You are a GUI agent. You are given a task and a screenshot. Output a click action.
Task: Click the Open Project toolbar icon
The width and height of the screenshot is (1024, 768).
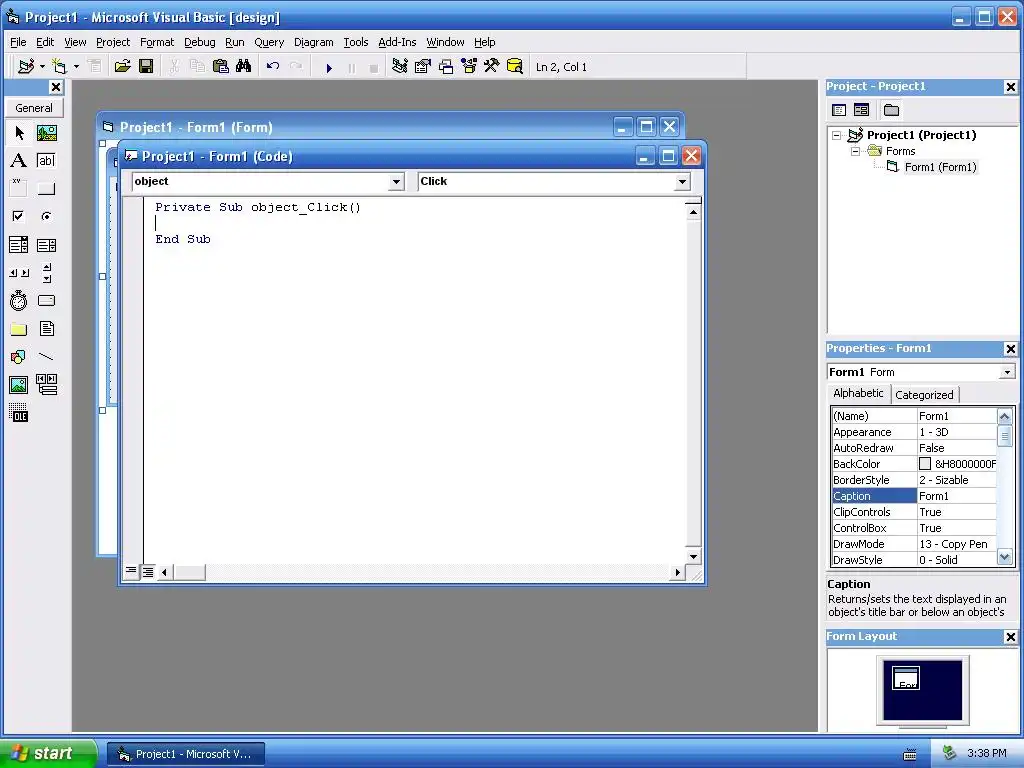click(x=122, y=67)
